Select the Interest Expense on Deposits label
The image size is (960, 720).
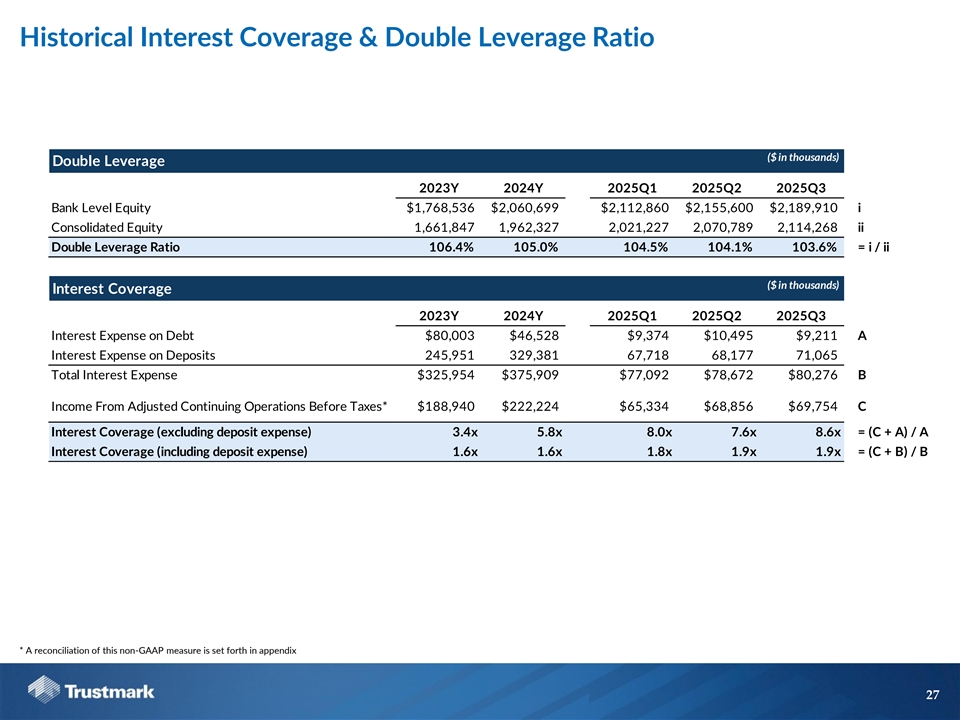click(133, 355)
